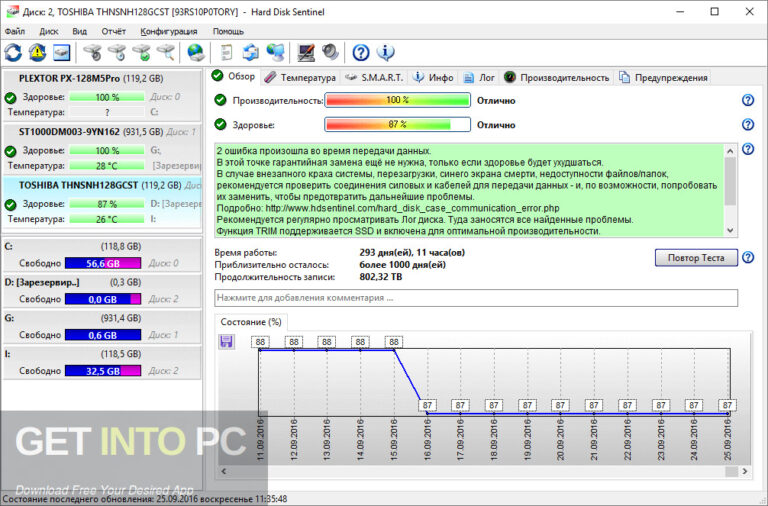The height and width of the screenshot is (506, 768).
Task: Click the 'более 1000 дня(ей)' remaining lifetime value
Action: (x=403, y=265)
